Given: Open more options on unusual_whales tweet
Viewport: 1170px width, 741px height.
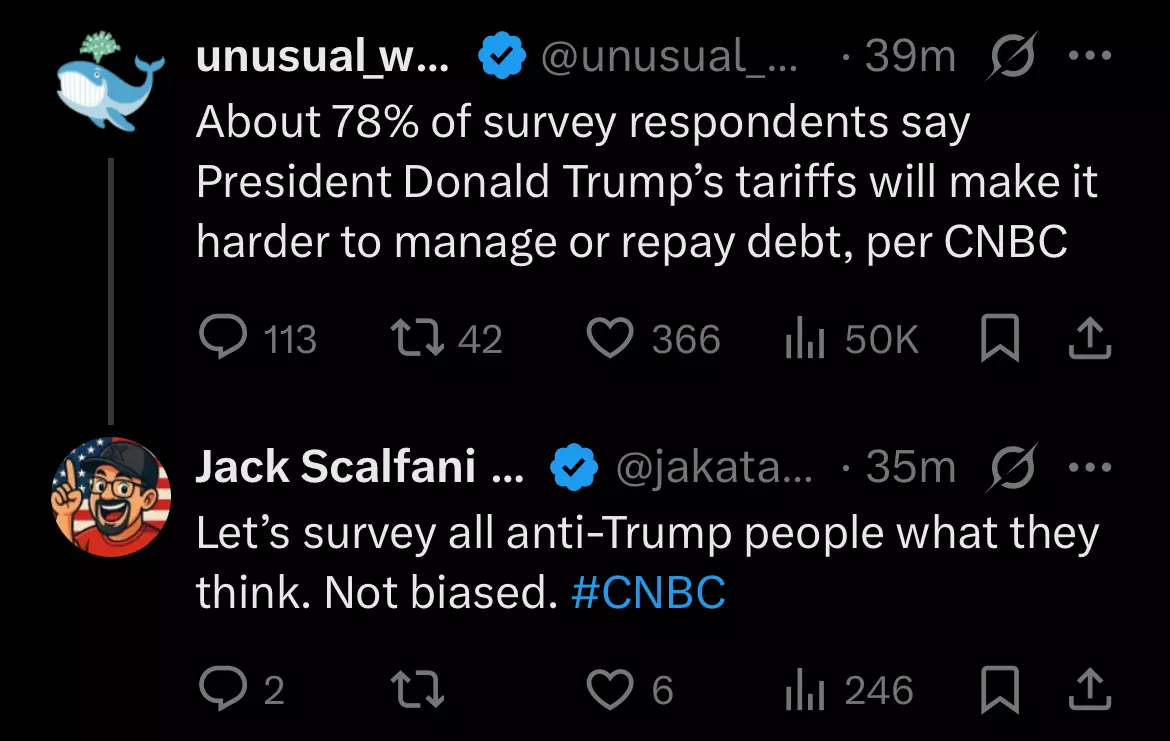Looking at the screenshot, I should [x=1089, y=55].
